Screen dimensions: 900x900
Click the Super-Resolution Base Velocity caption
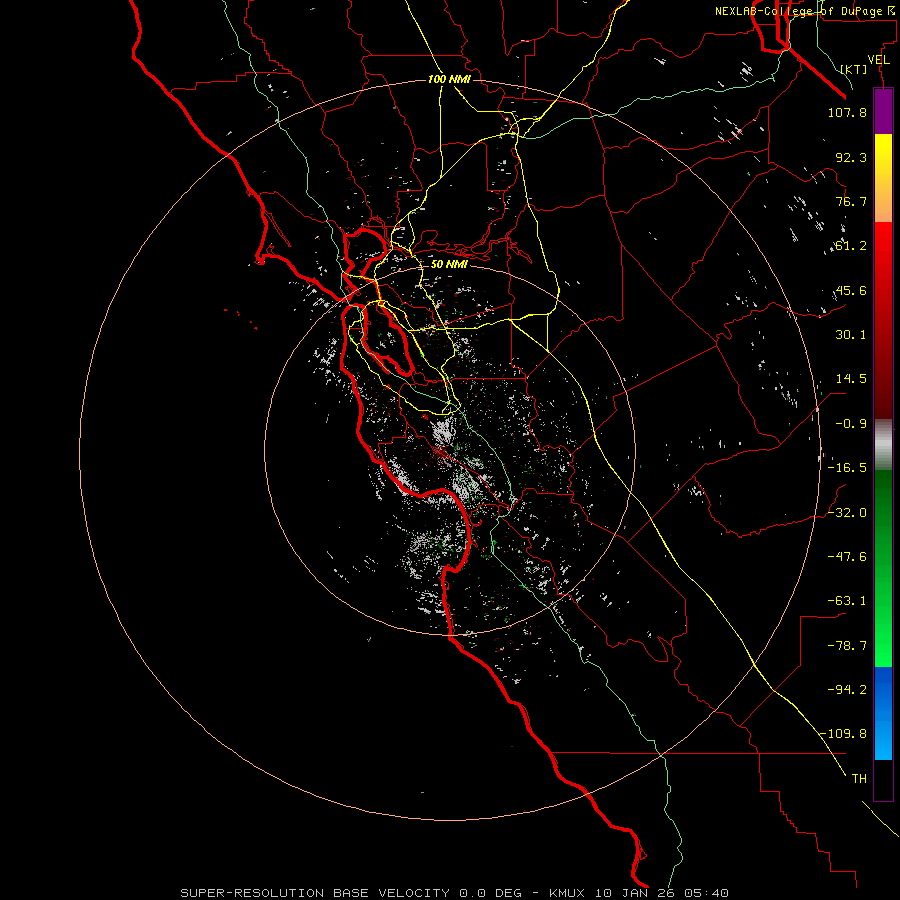(455, 893)
